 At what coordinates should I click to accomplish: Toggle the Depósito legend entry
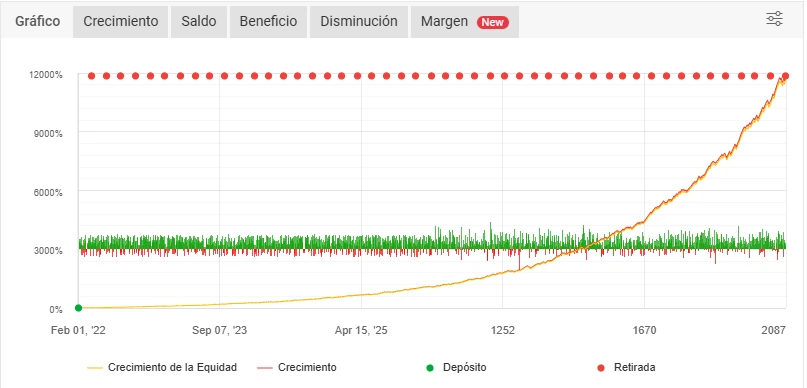point(456,367)
